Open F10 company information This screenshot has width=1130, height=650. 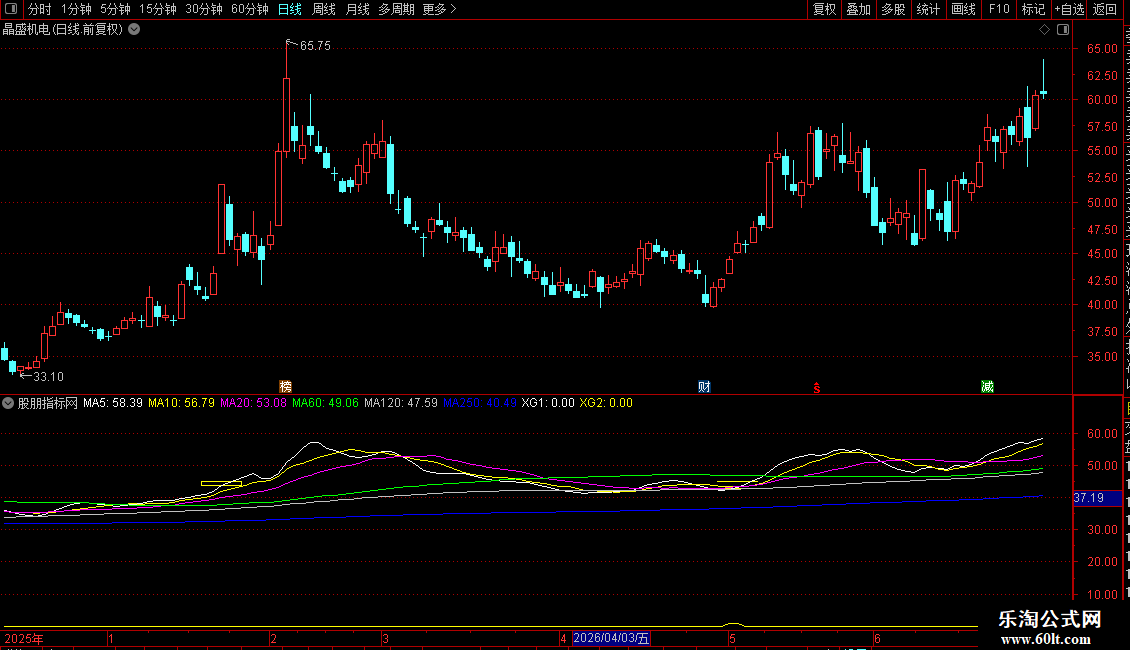(x=999, y=9)
